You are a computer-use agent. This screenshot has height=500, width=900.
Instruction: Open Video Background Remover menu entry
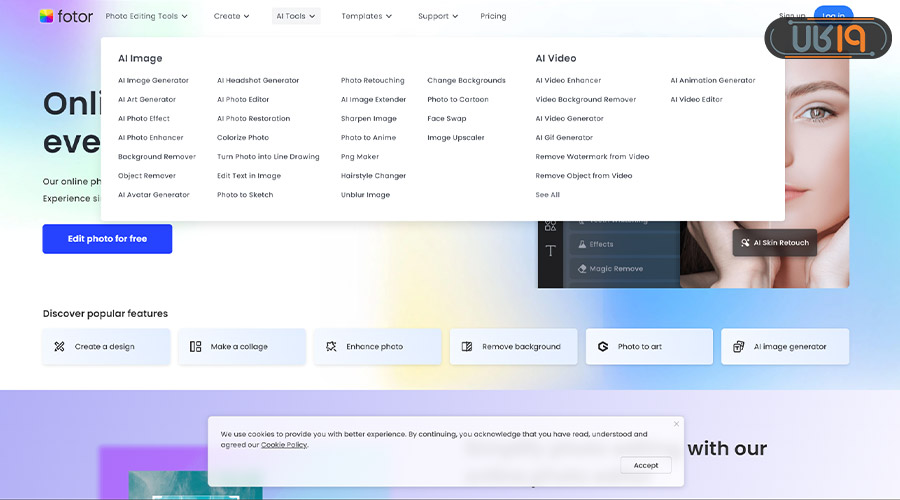pos(585,99)
